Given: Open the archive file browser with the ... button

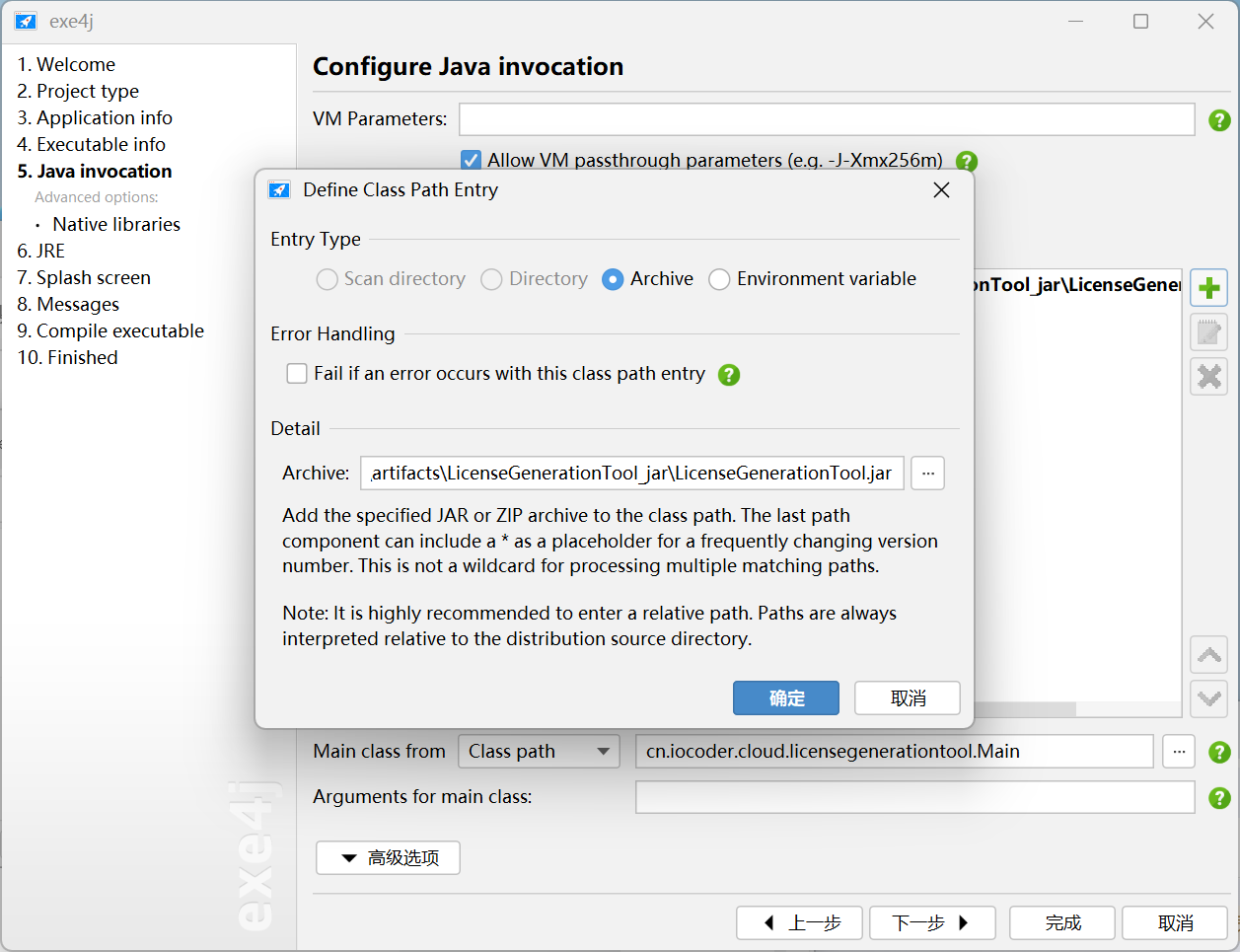Looking at the screenshot, I should click(x=926, y=473).
